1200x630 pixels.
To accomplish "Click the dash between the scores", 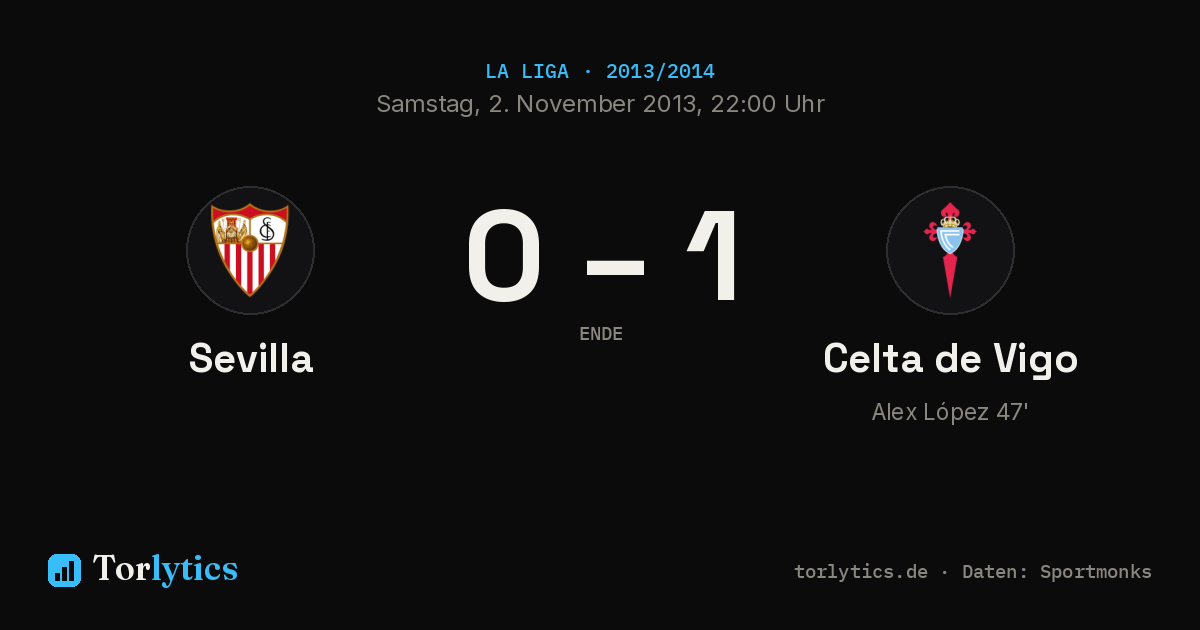I will pos(615,266).
